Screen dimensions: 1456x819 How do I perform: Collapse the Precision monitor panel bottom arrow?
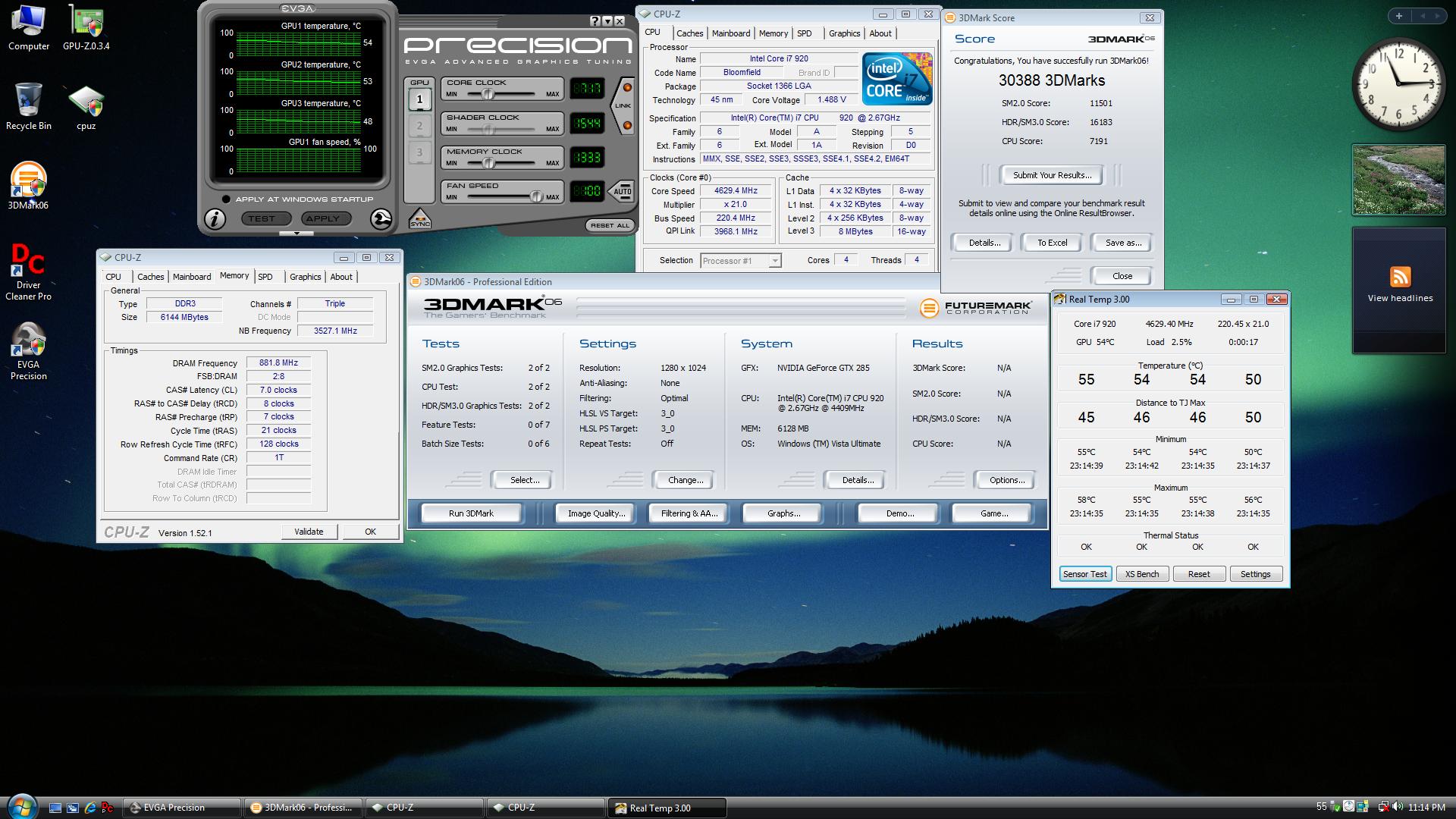tap(297, 234)
